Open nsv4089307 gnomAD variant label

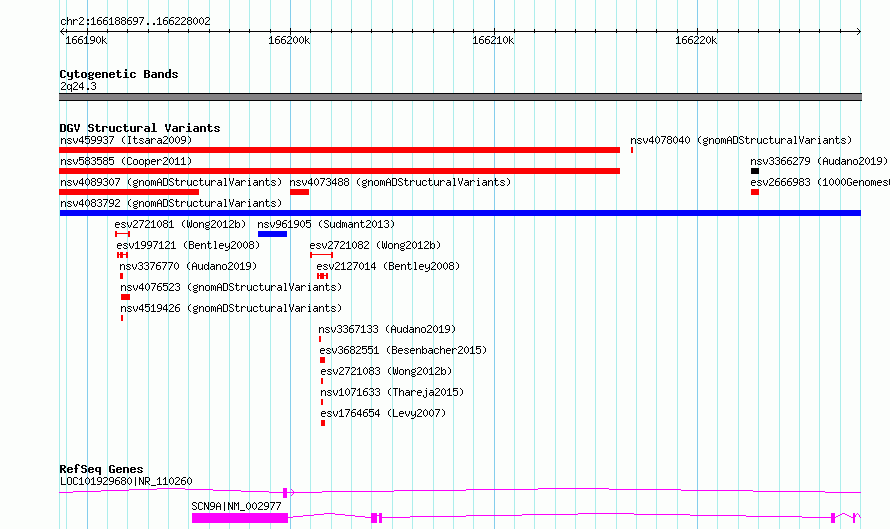click(171, 182)
